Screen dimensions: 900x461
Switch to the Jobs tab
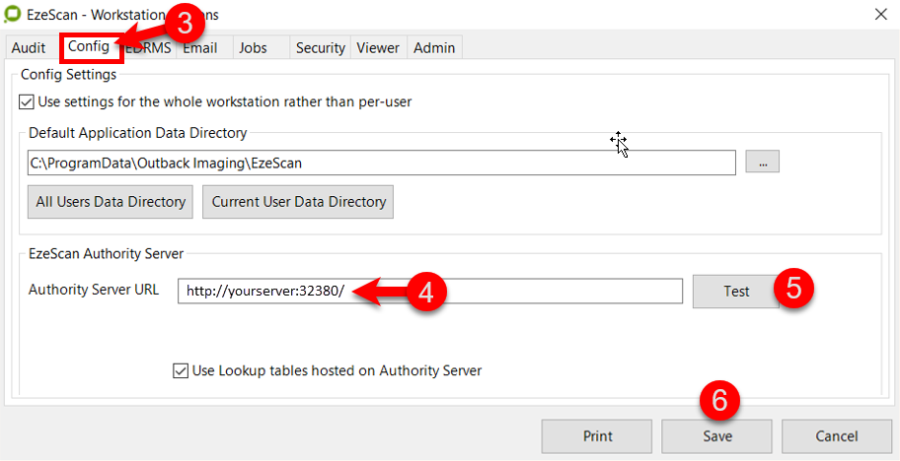point(253,48)
